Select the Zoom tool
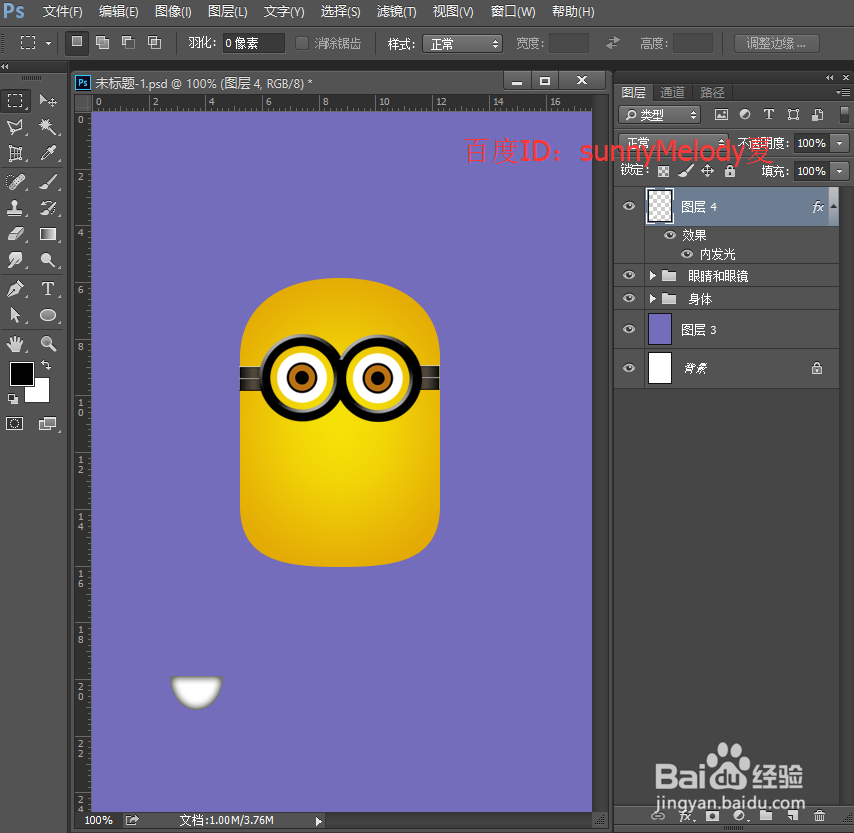Image resolution: width=854 pixels, height=833 pixels. pos(48,343)
